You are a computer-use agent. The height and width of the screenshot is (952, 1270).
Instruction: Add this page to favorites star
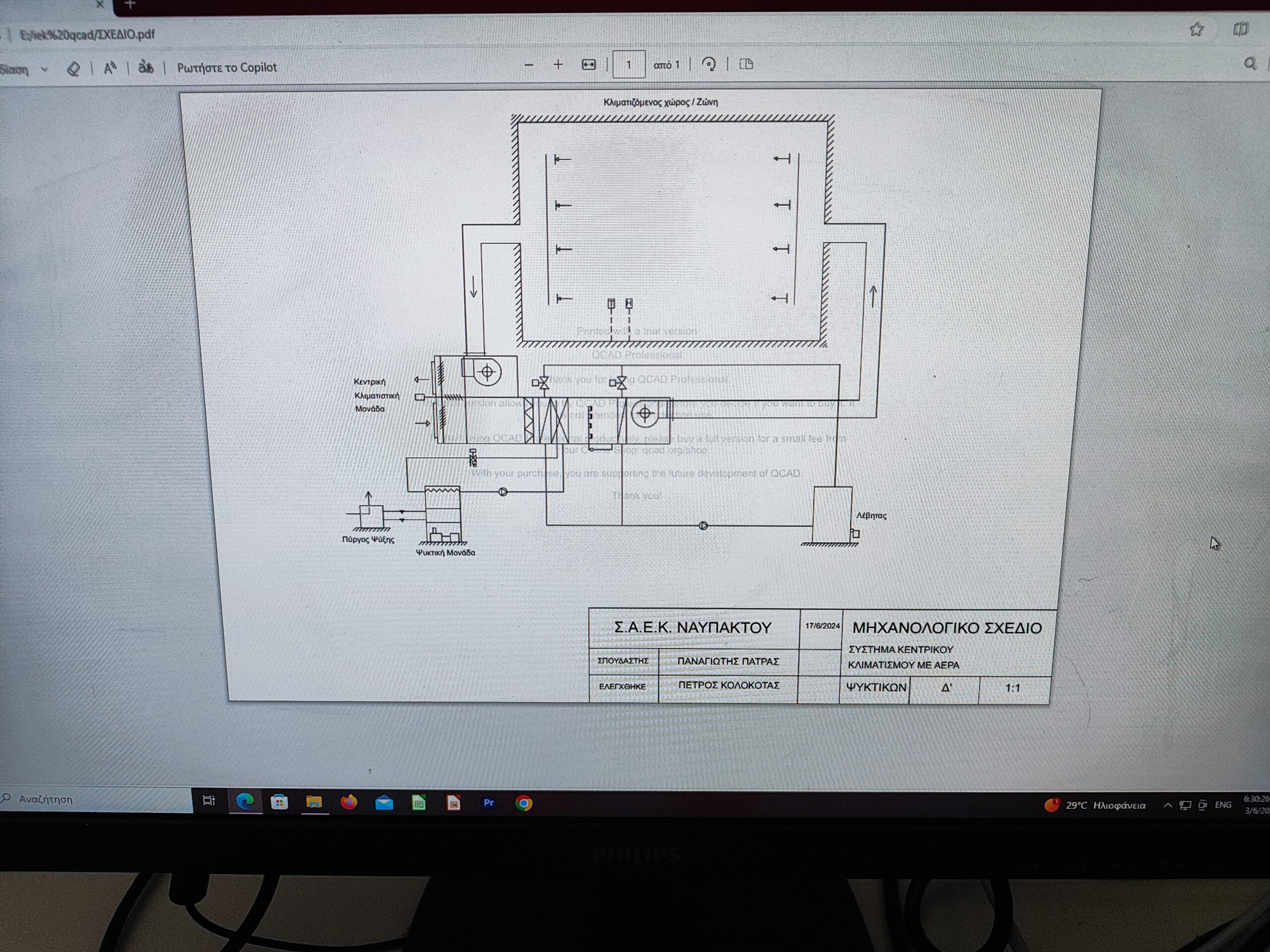pos(1196,29)
